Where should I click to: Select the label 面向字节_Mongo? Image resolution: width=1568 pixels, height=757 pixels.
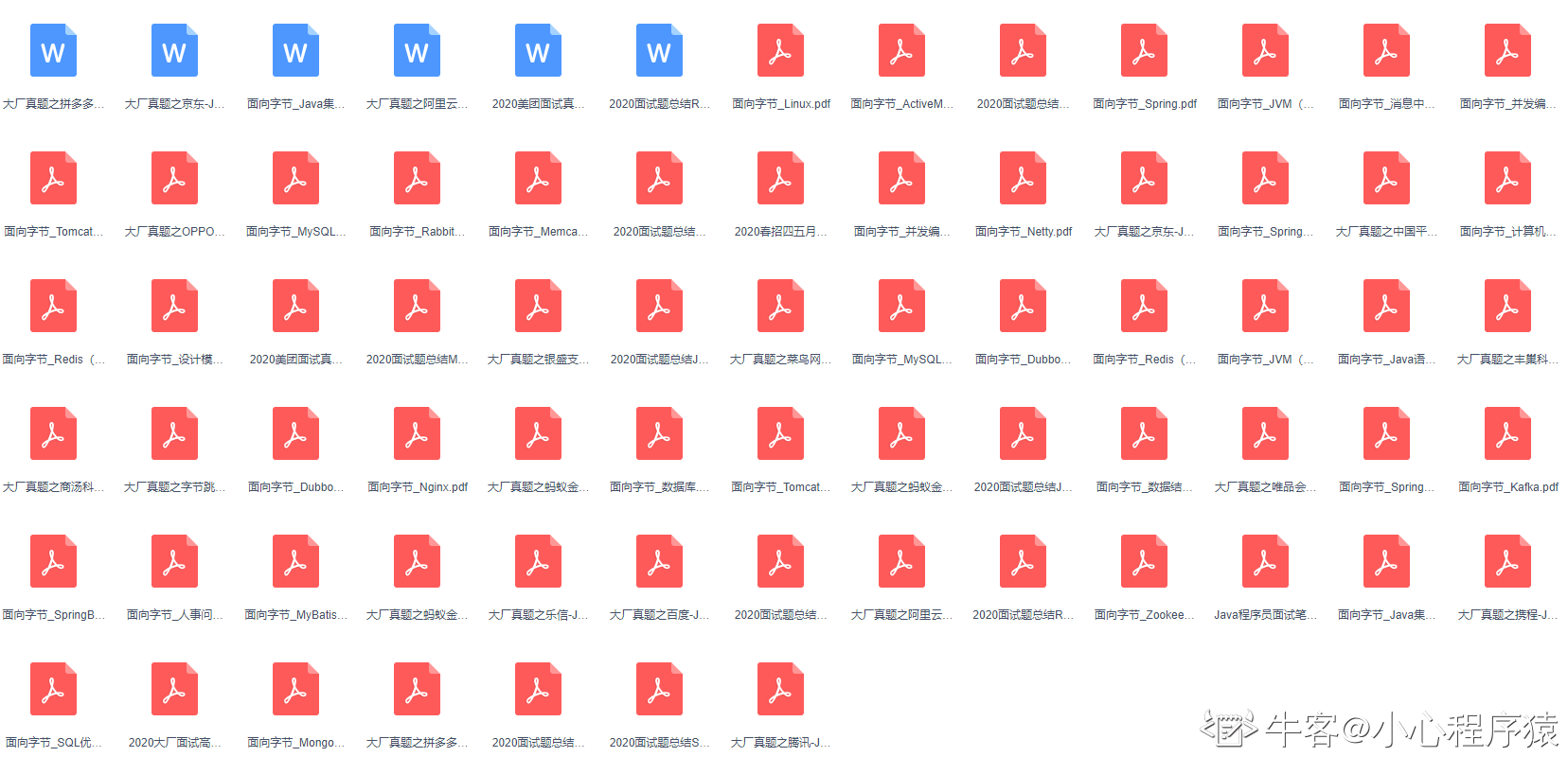[x=295, y=743]
